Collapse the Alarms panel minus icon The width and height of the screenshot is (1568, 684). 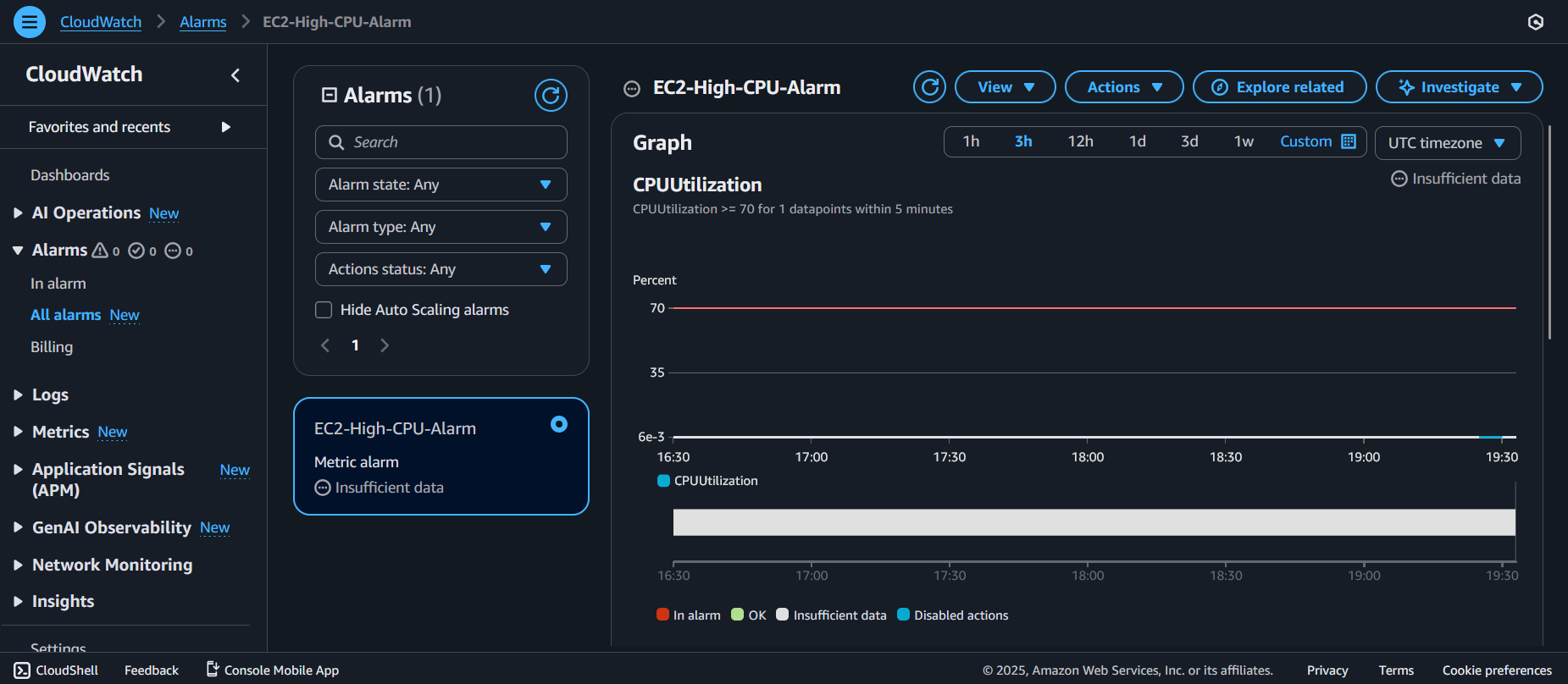330,95
